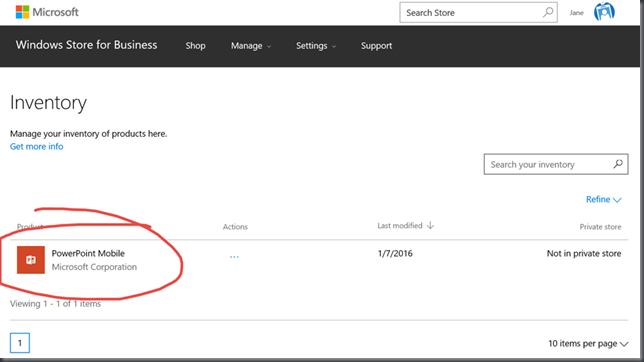Expand the Settings menu

point(316,46)
